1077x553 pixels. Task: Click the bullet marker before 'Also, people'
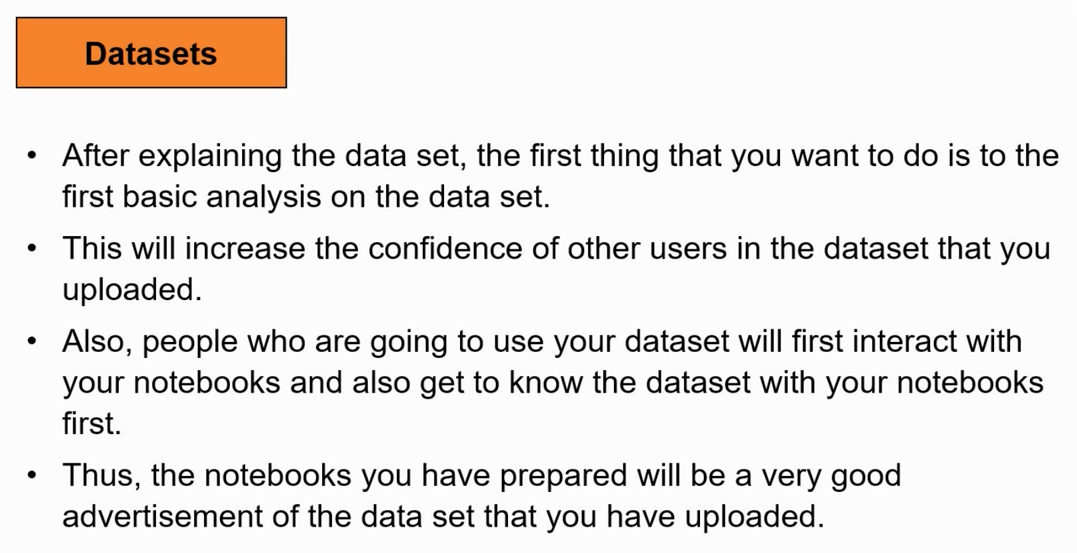click(x=33, y=341)
